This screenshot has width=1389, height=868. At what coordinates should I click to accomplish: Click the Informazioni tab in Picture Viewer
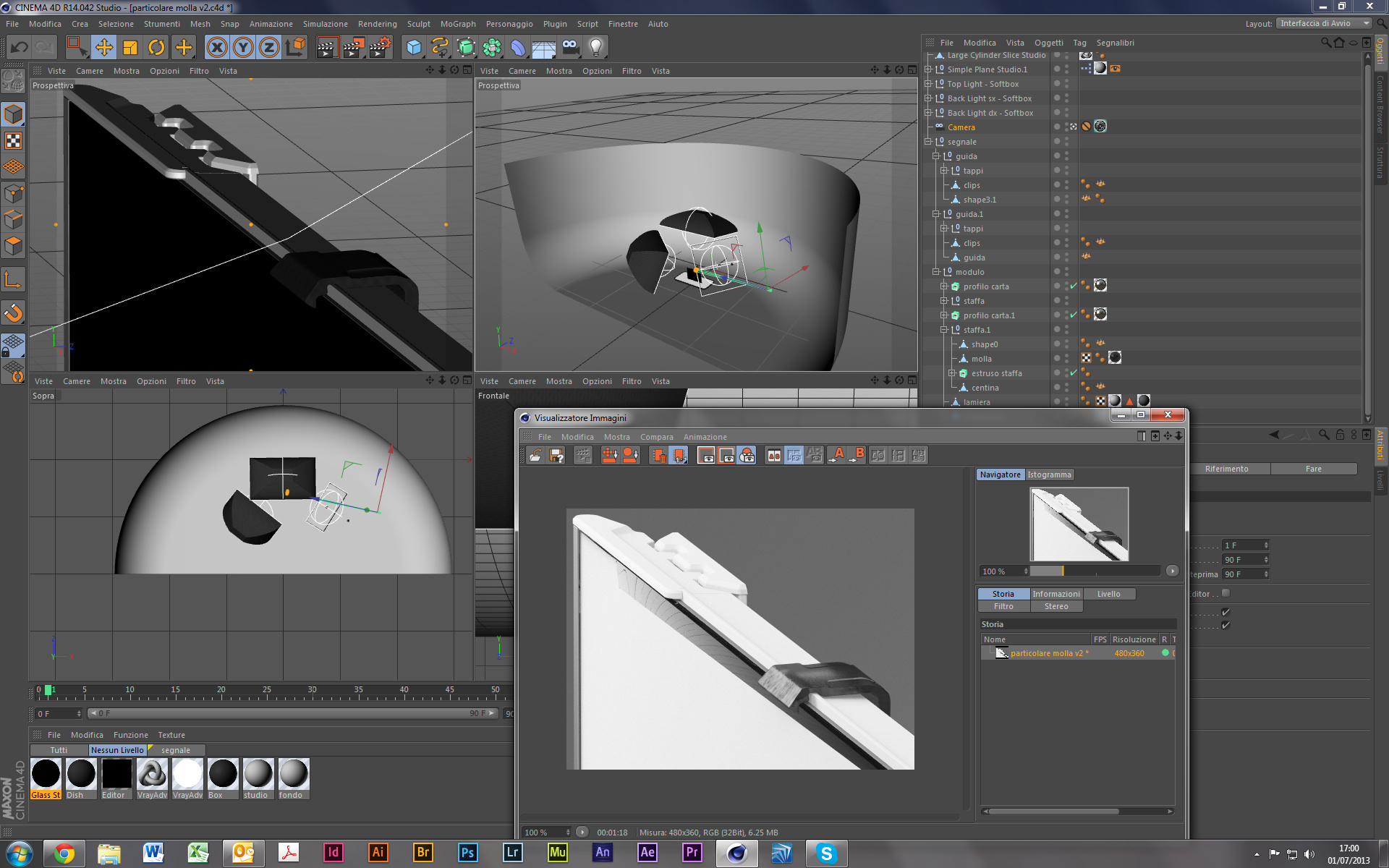coord(1055,594)
